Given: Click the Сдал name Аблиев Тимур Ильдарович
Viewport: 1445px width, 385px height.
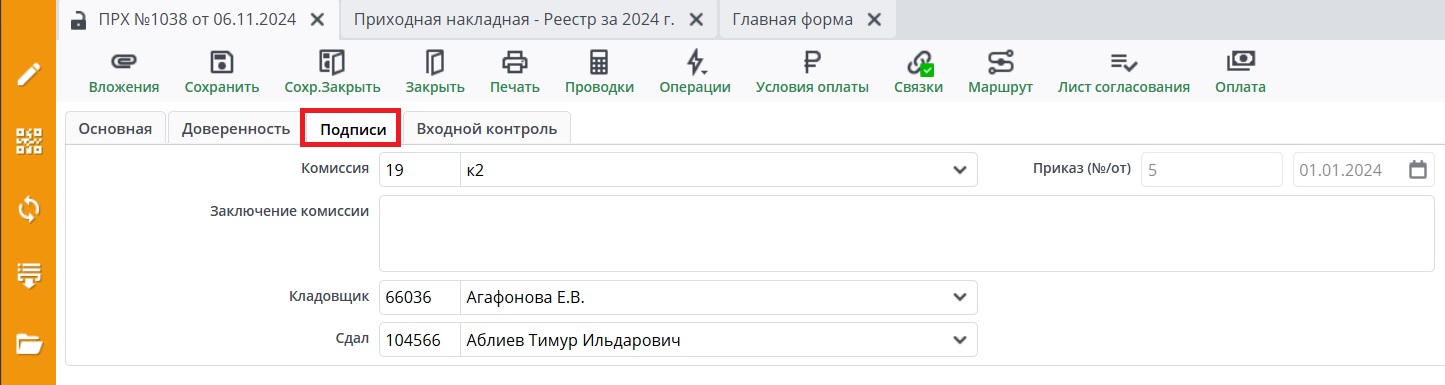Looking at the screenshot, I should coord(702,341).
